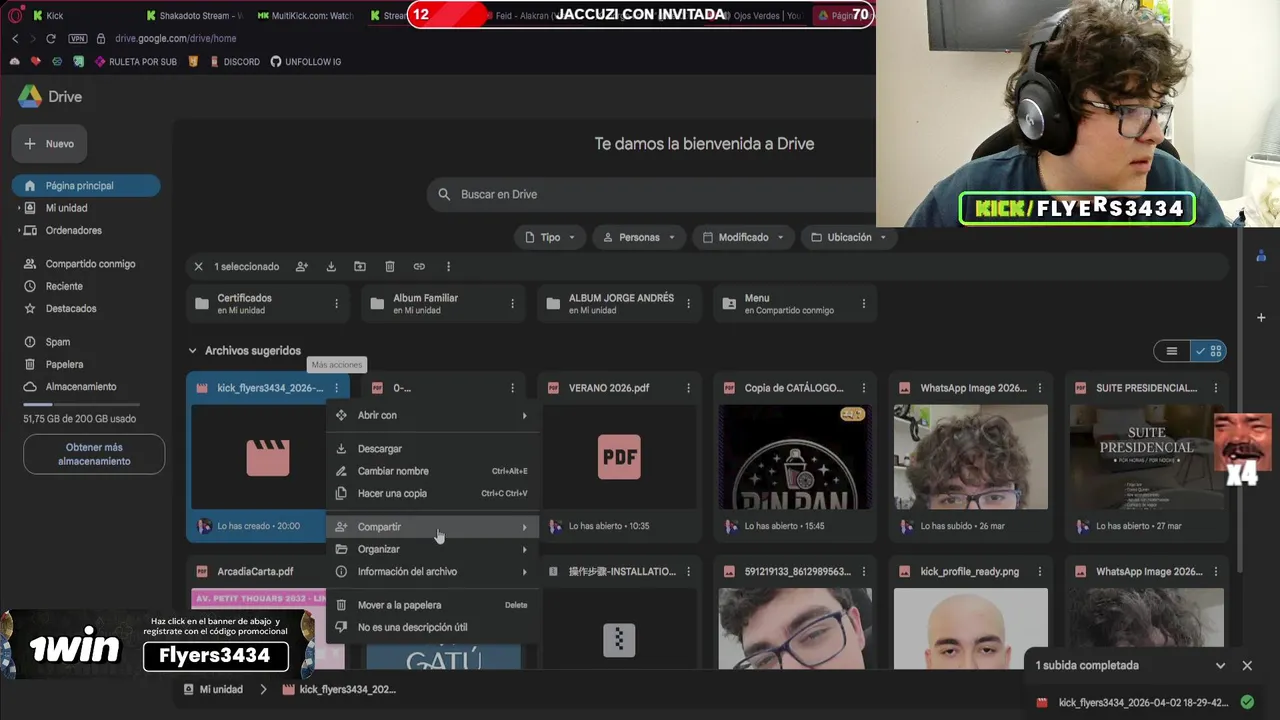Switch to the Shakadoto Stream tab
The width and height of the screenshot is (1280, 720).
click(x=195, y=16)
